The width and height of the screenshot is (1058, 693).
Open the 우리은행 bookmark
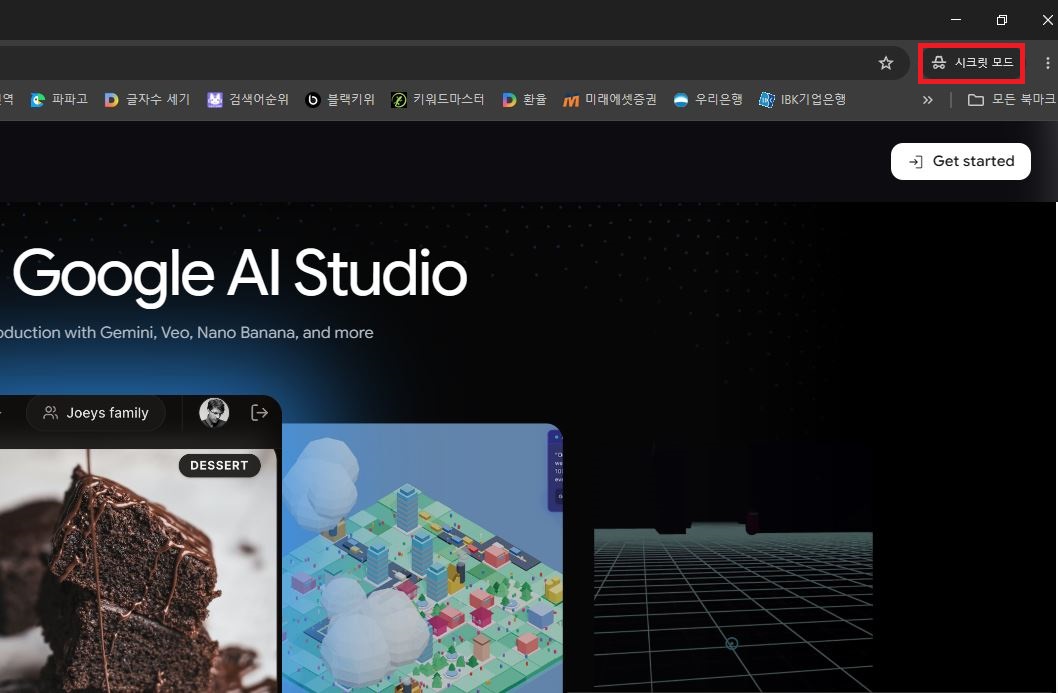[x=708, y=100]
